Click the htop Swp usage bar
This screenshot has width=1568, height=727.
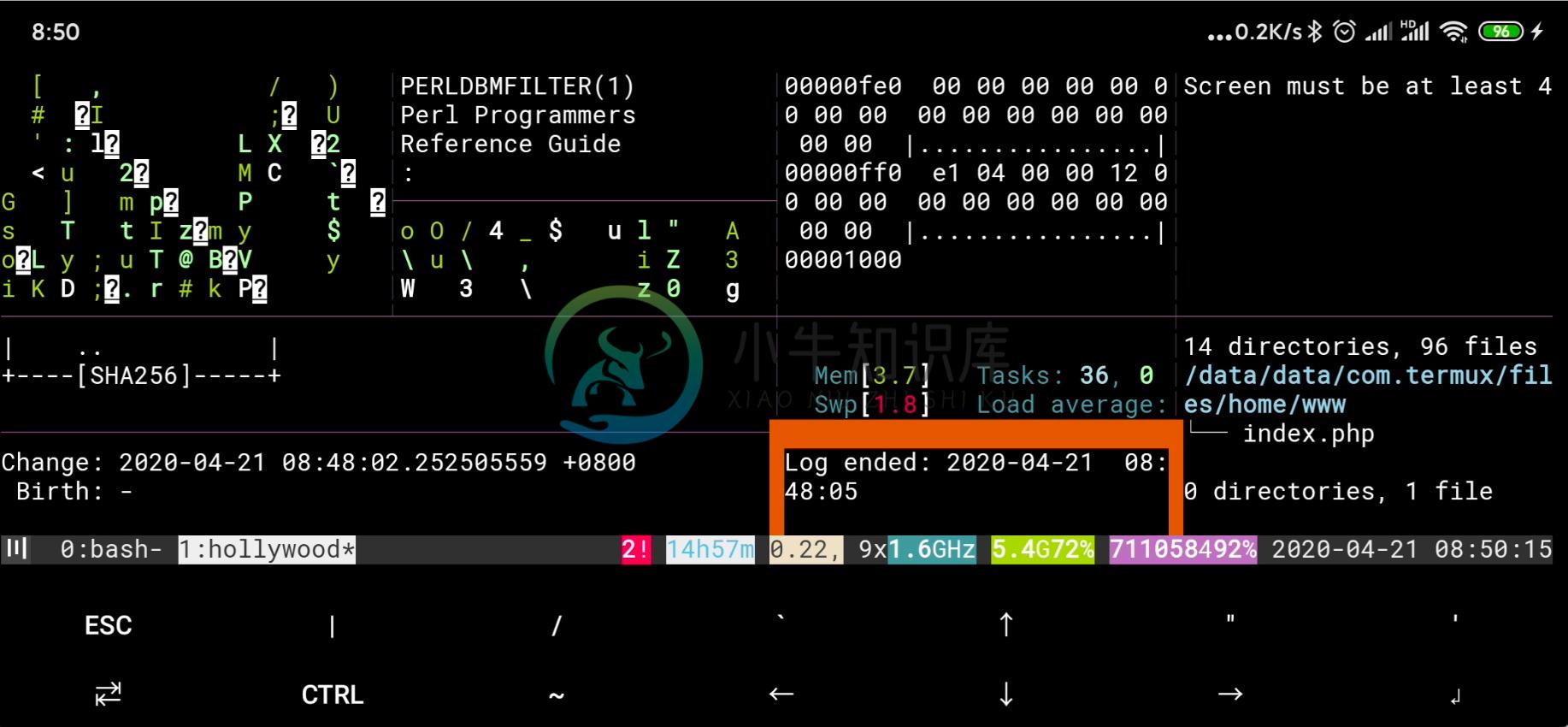point(872,405)
